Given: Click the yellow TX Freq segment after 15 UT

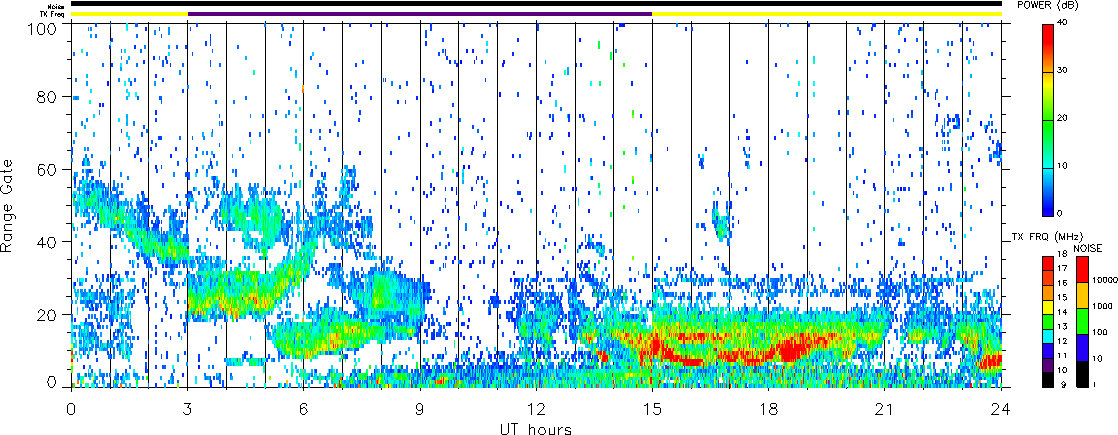Looking at the screenshot, I should point(827,14).
